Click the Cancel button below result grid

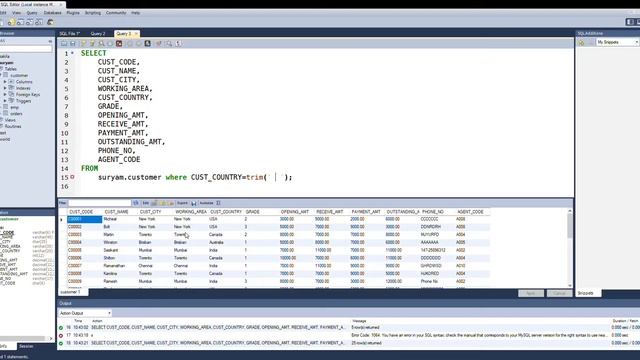pos(559,293)
